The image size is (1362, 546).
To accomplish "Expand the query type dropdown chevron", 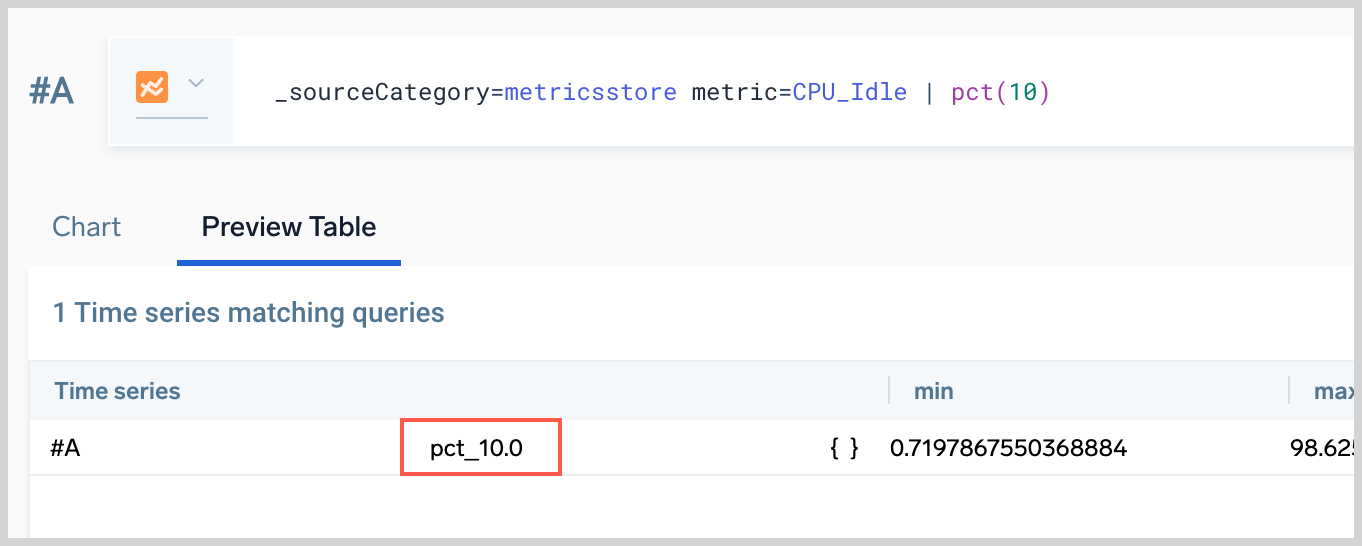I will [x=196, y=84].
